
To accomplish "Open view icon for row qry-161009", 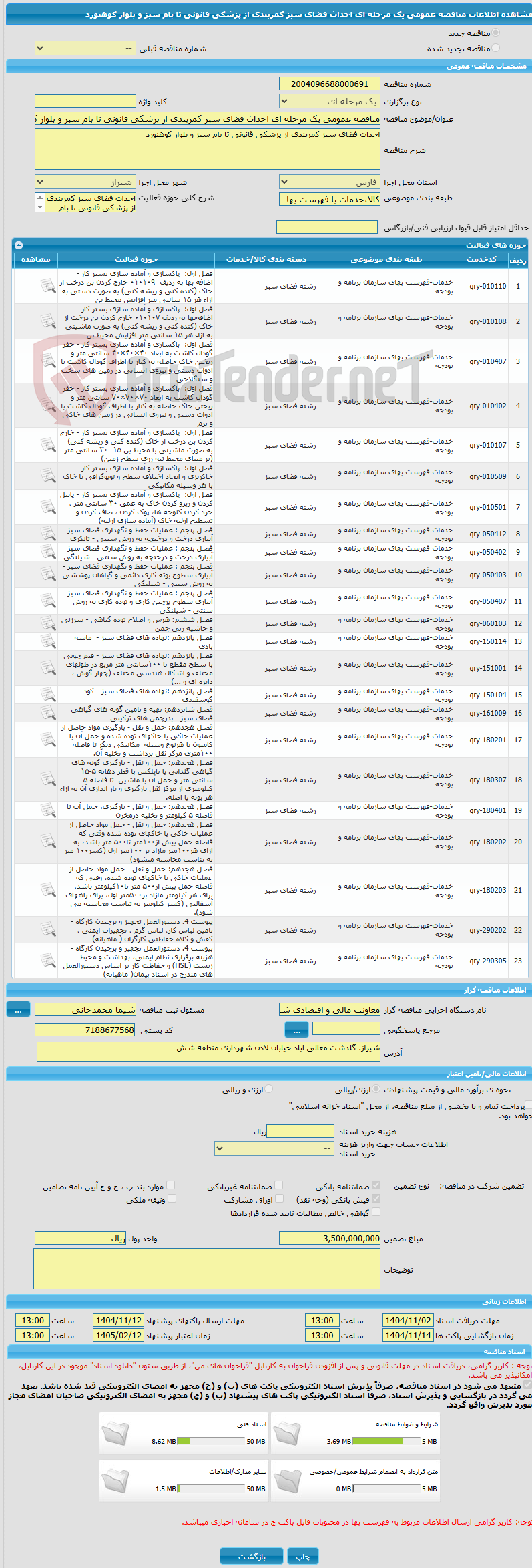I will click(47, 713).
